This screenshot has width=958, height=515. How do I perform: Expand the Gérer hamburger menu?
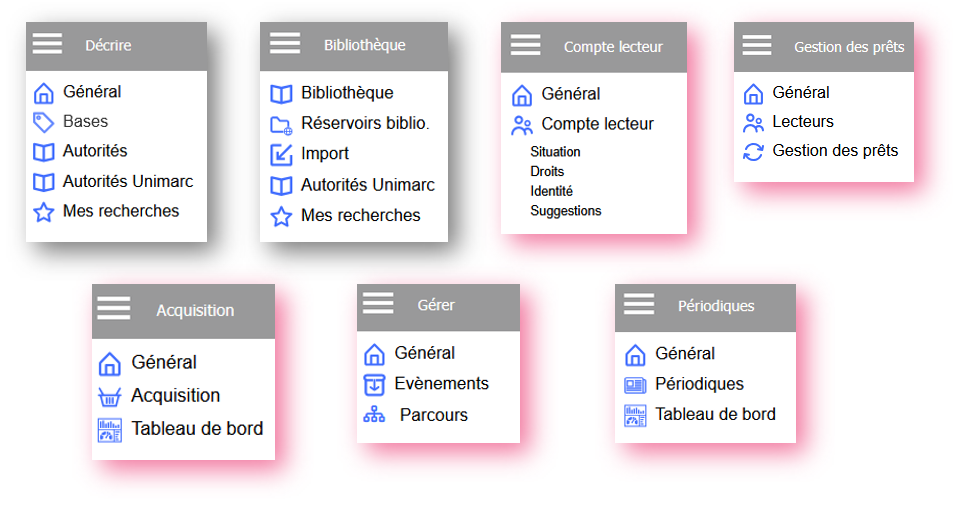[378, 303]
